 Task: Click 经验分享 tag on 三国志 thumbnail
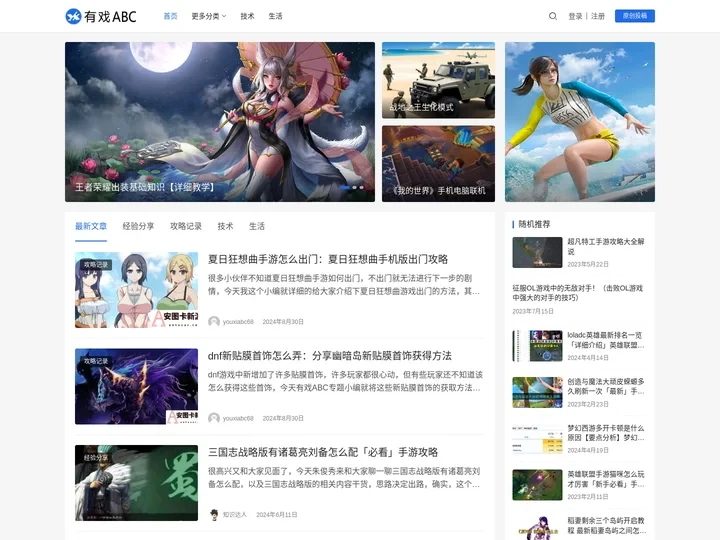96,457
